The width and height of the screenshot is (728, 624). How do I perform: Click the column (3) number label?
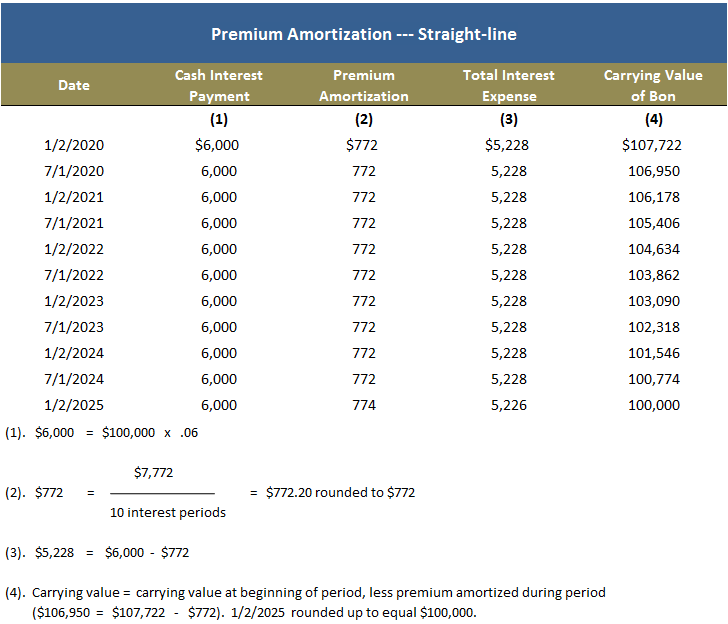click(509, 120)
